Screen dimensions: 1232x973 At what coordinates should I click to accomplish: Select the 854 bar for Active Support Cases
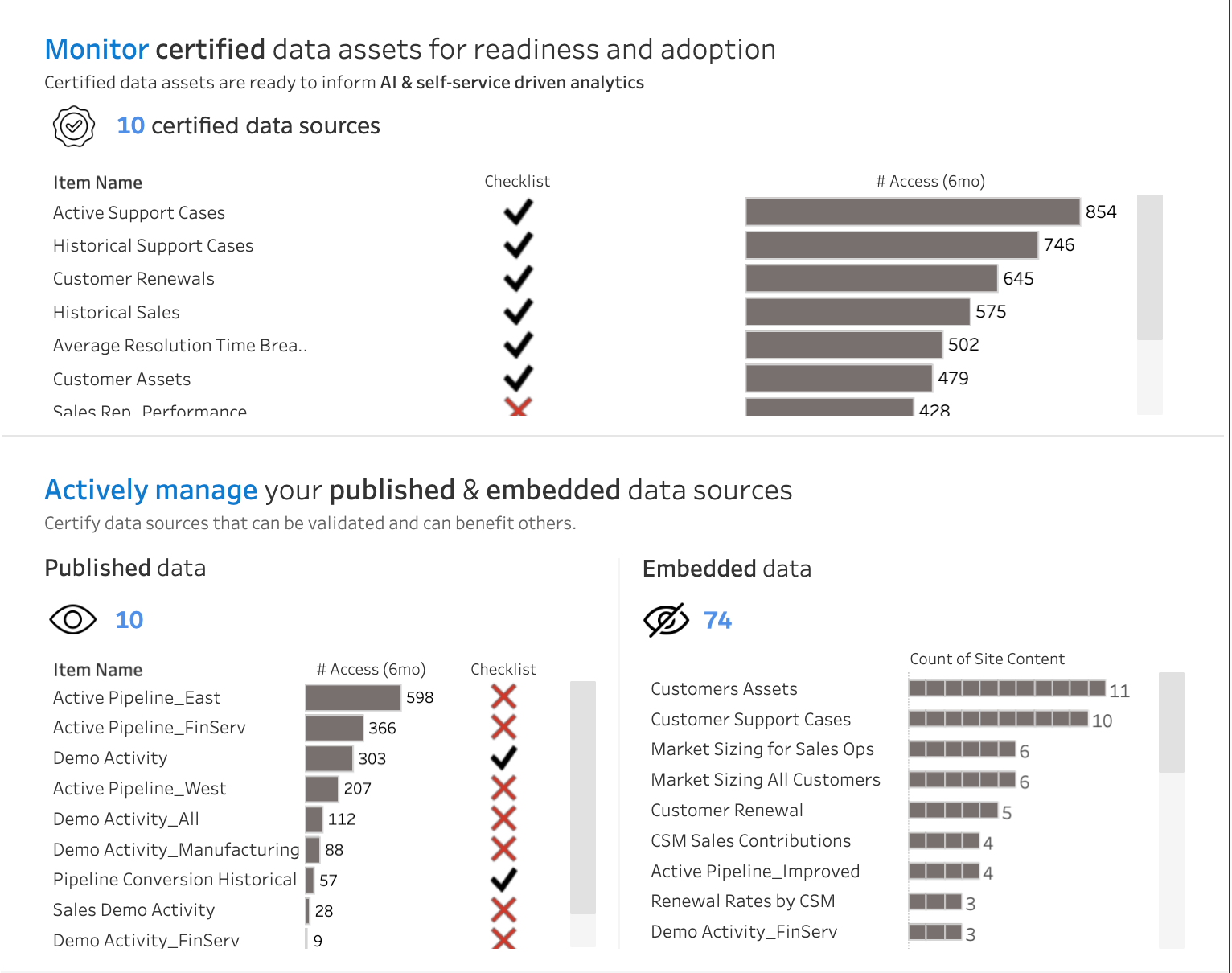click(x=912, y=212)
